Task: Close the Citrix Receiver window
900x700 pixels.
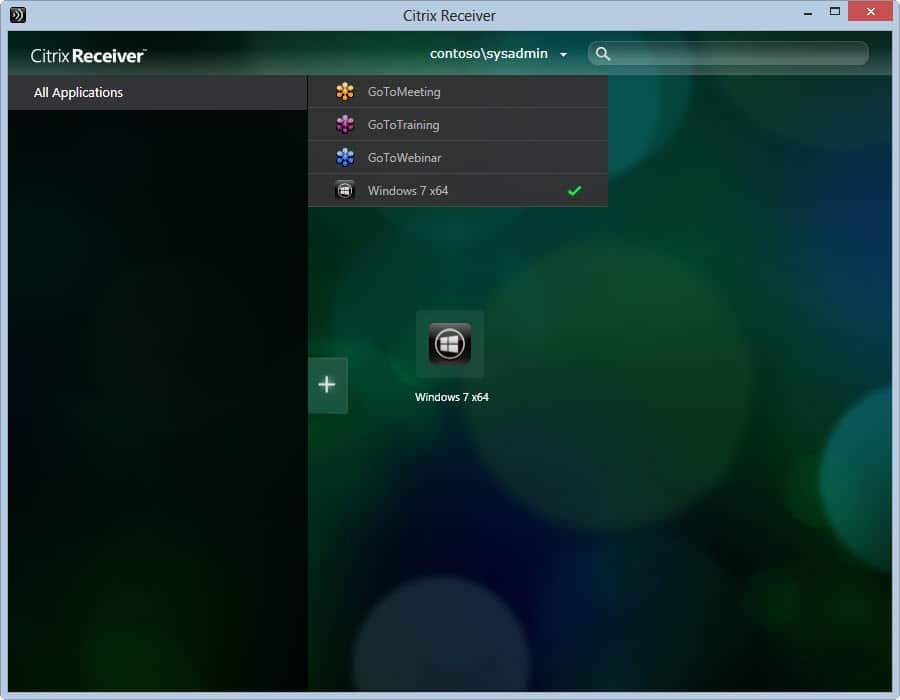Action: tap(870, 11)
